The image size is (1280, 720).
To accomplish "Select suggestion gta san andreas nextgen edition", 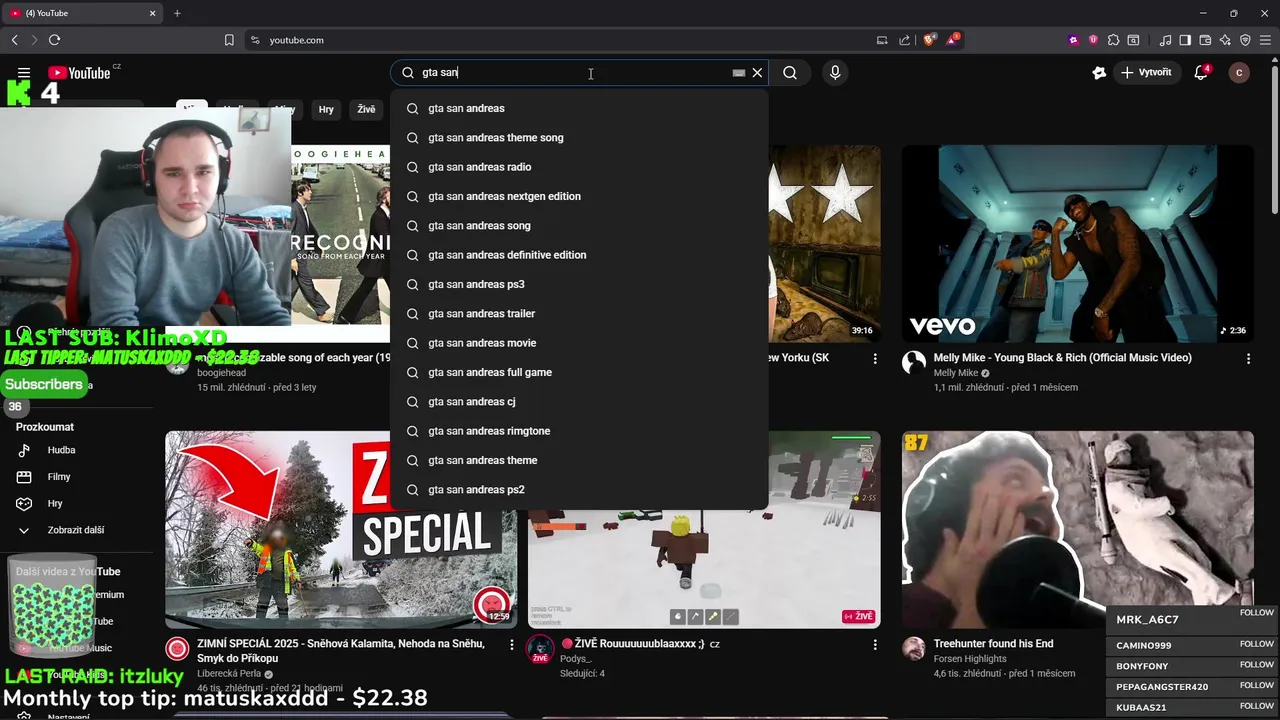I will (579, 196).
